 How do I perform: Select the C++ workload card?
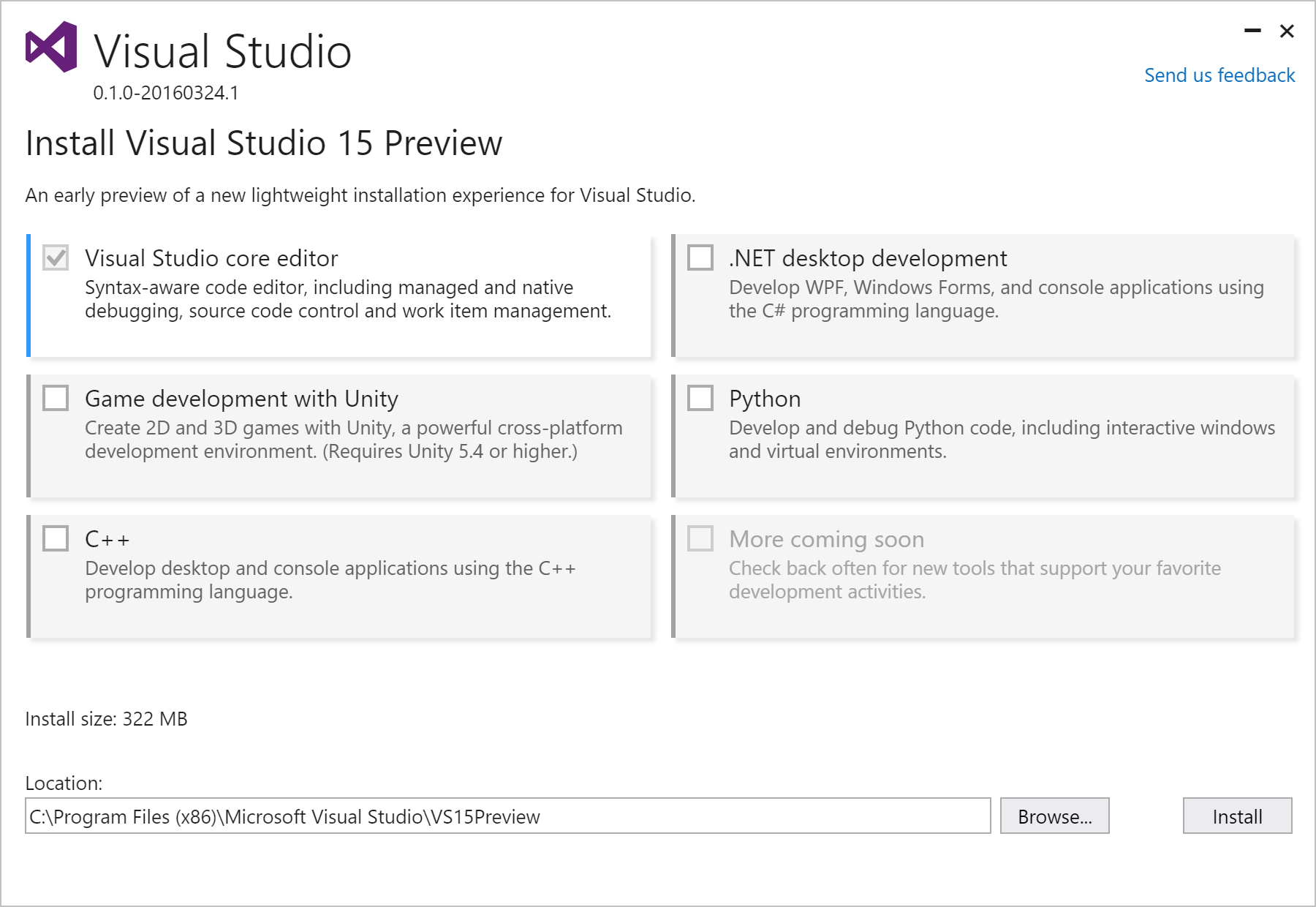pyautogui.click(x=341, y=576)
